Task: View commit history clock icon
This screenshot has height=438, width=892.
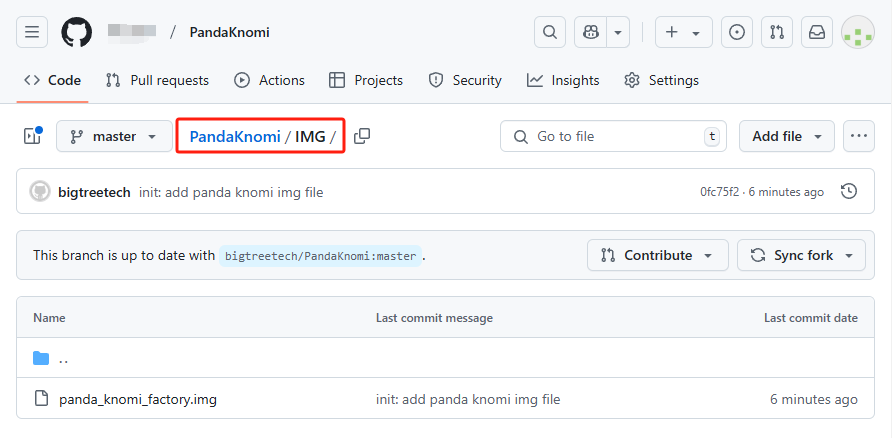Action: tap(849, 191)
